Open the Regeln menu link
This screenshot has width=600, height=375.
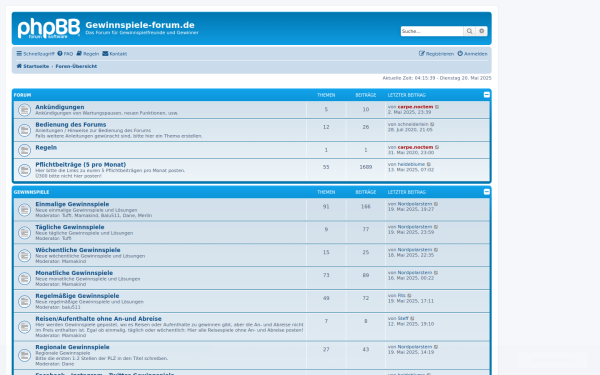88,54
